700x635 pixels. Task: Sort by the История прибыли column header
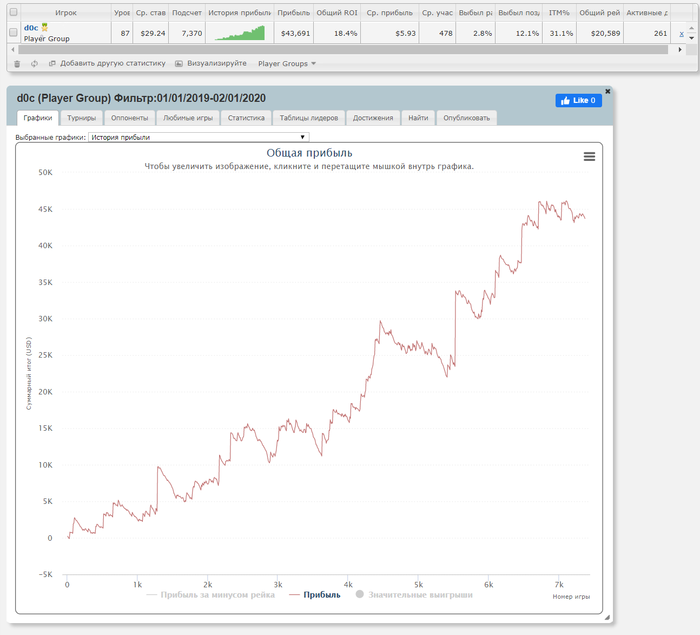pos(240,13)
